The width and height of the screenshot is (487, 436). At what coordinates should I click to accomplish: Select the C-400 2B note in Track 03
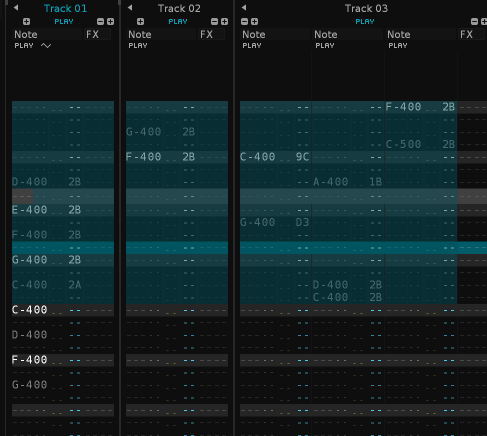[x=348, y=297]
